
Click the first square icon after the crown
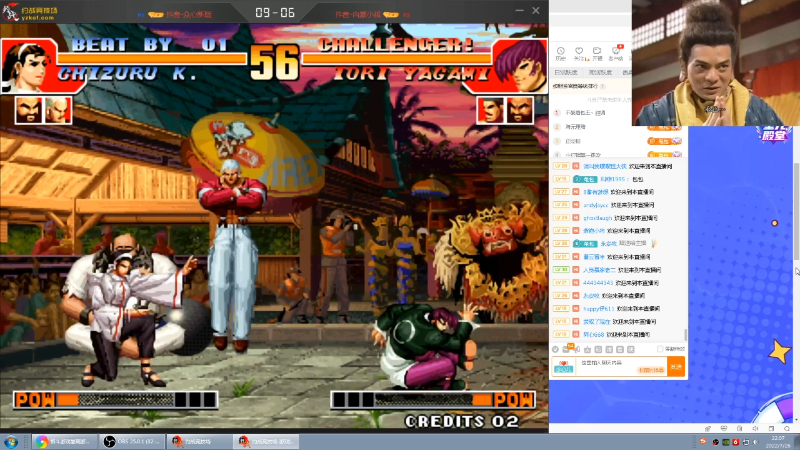click(x=598, y=349)
